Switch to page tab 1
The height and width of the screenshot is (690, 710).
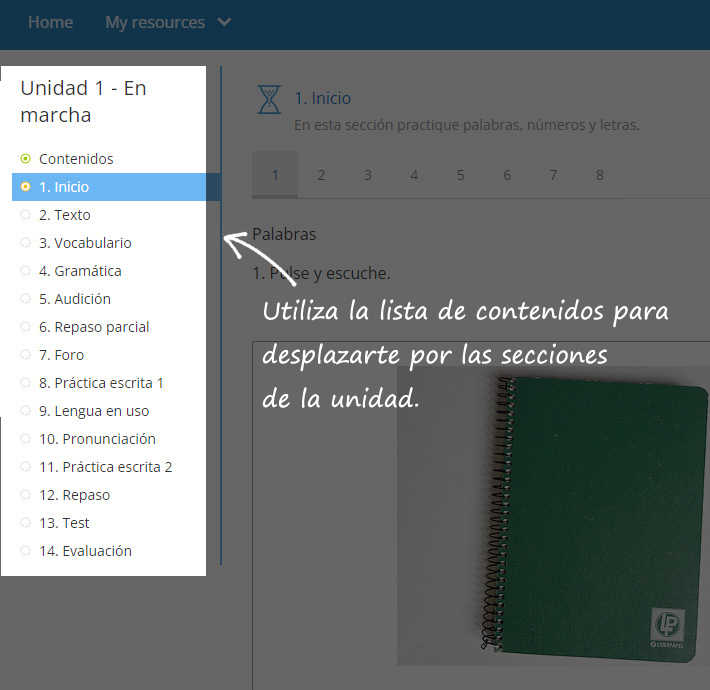[x=275, y=175]
